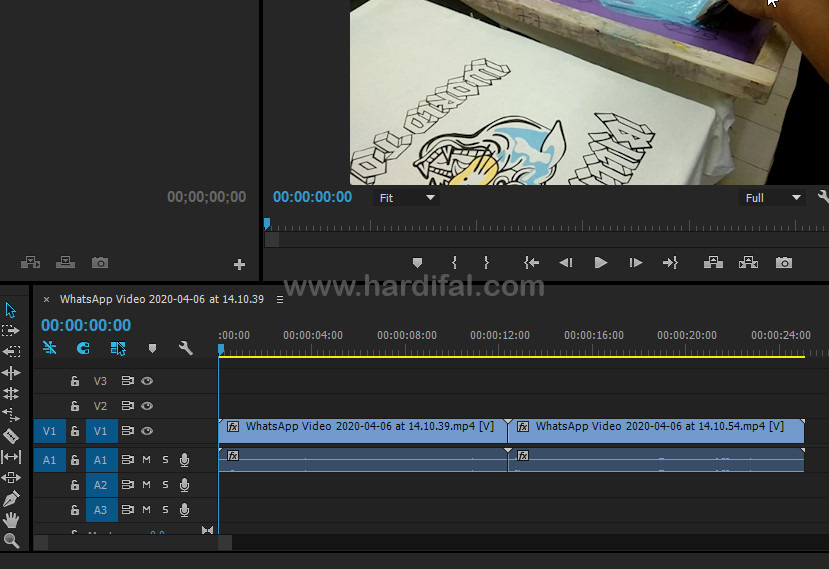The image size is (829, 569).
Task: Select the Hand tool
Action: click(x=11, y=520)
